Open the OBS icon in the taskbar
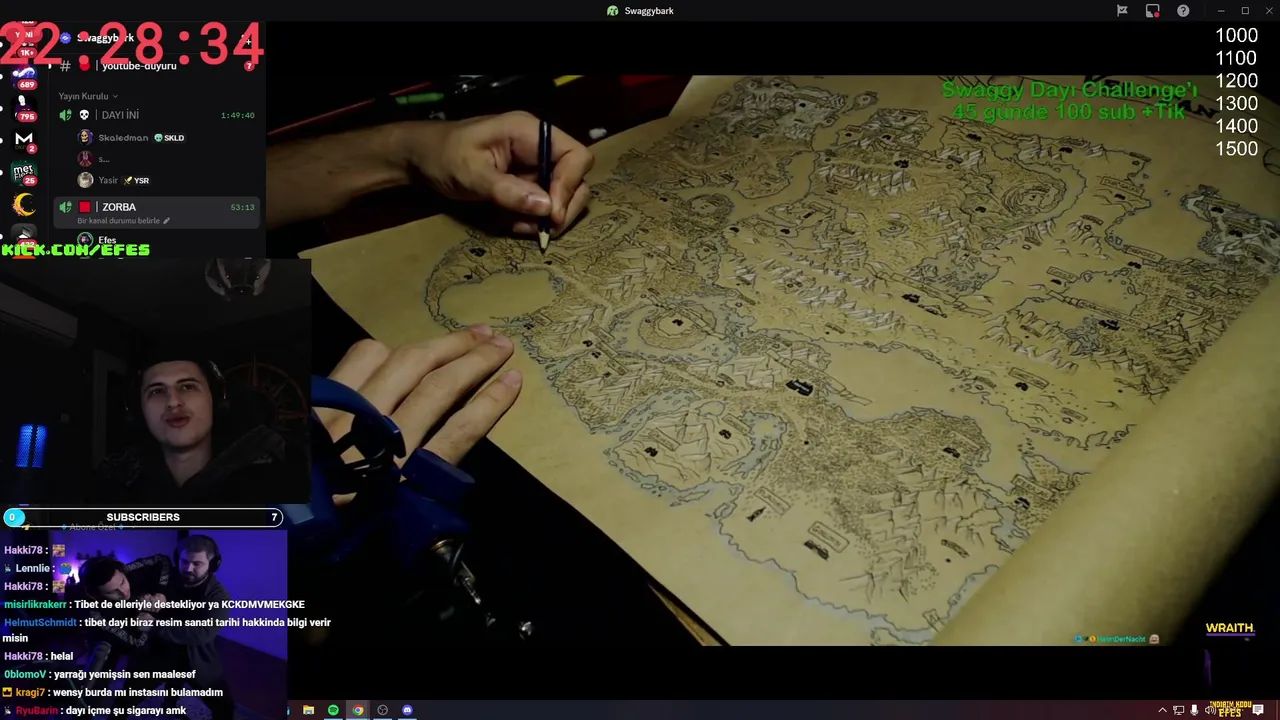The height and width of the screenshot is (720, 1280). point(382,710)
